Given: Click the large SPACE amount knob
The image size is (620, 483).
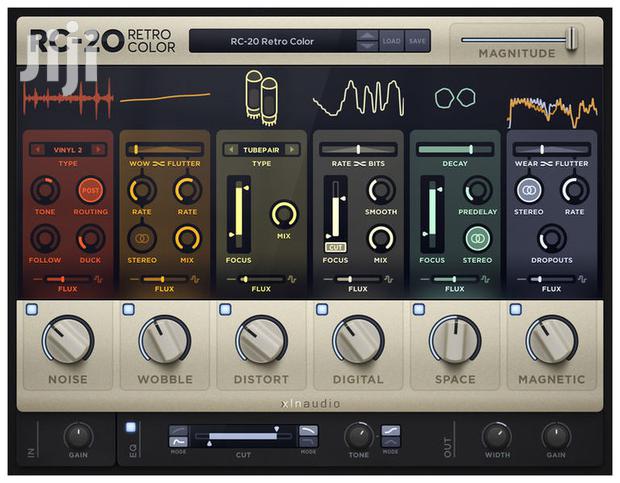Looking at the screenshot, I should pos(455,340).
